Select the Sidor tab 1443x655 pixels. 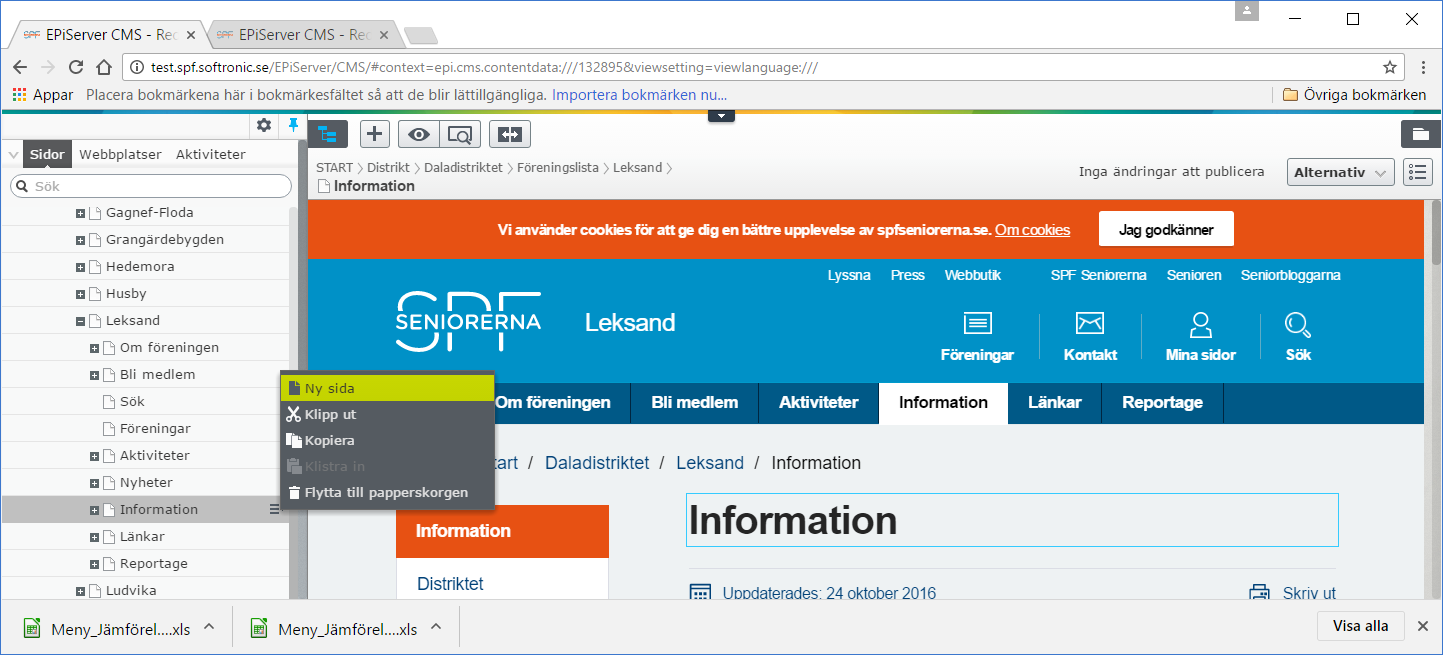pos(47,154)
